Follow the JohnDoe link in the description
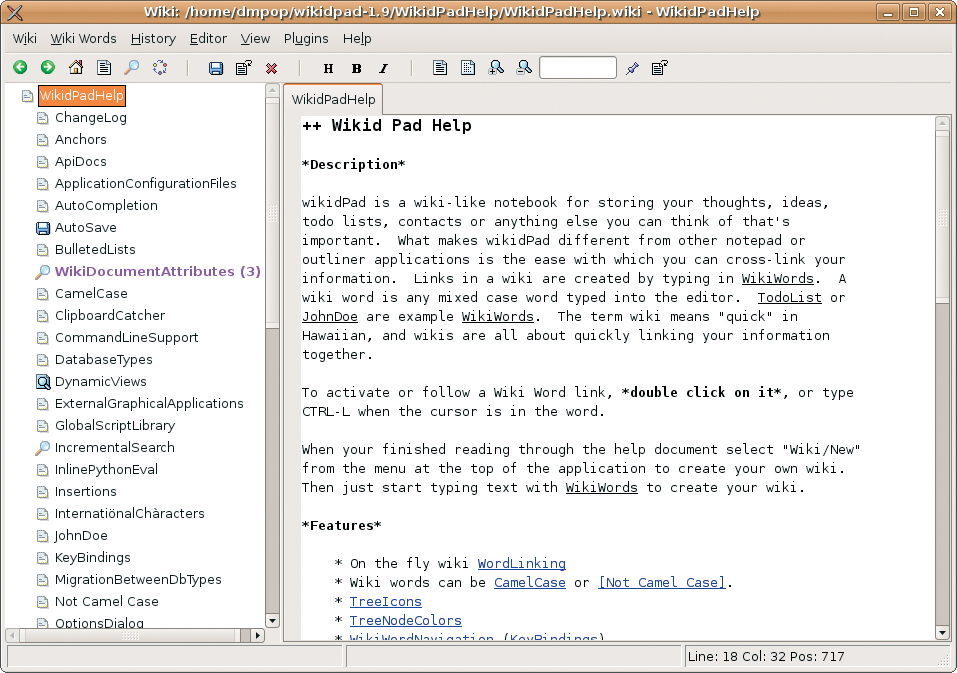The height and width of the screenshot is (673, 957). coord(330,317)
